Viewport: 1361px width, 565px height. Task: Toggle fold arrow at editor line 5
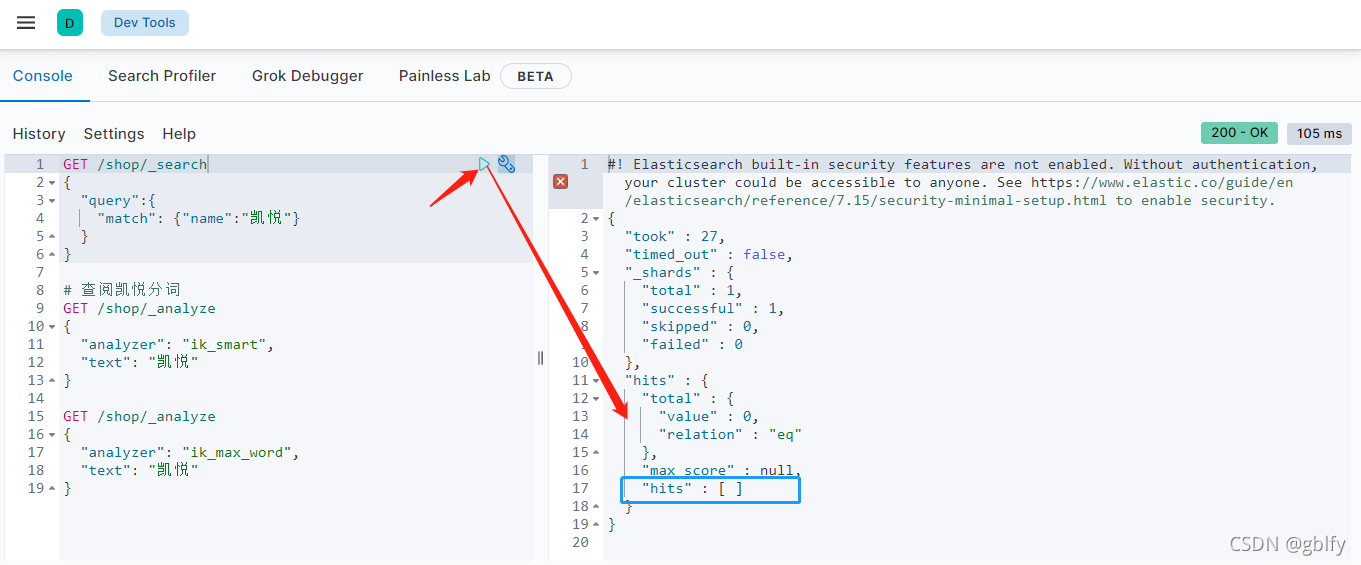coord(52,236)
